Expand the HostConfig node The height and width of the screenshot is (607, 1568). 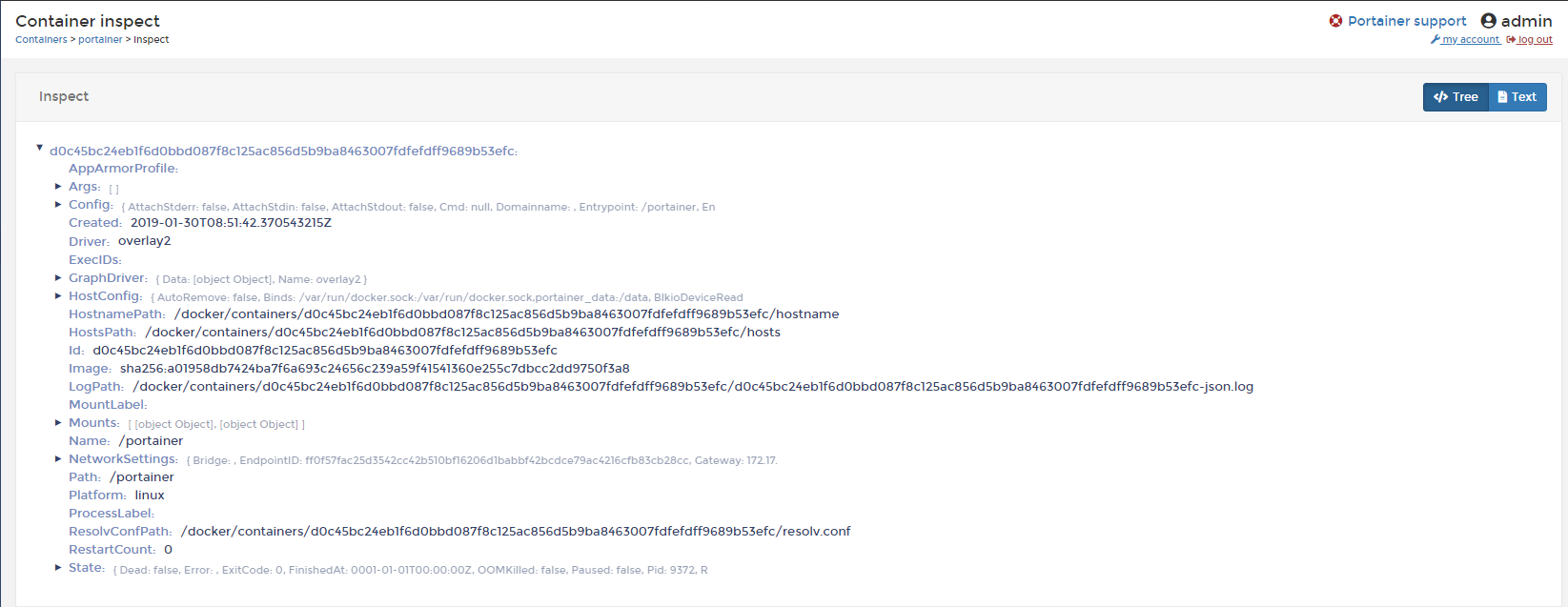(x=58, y=296)
